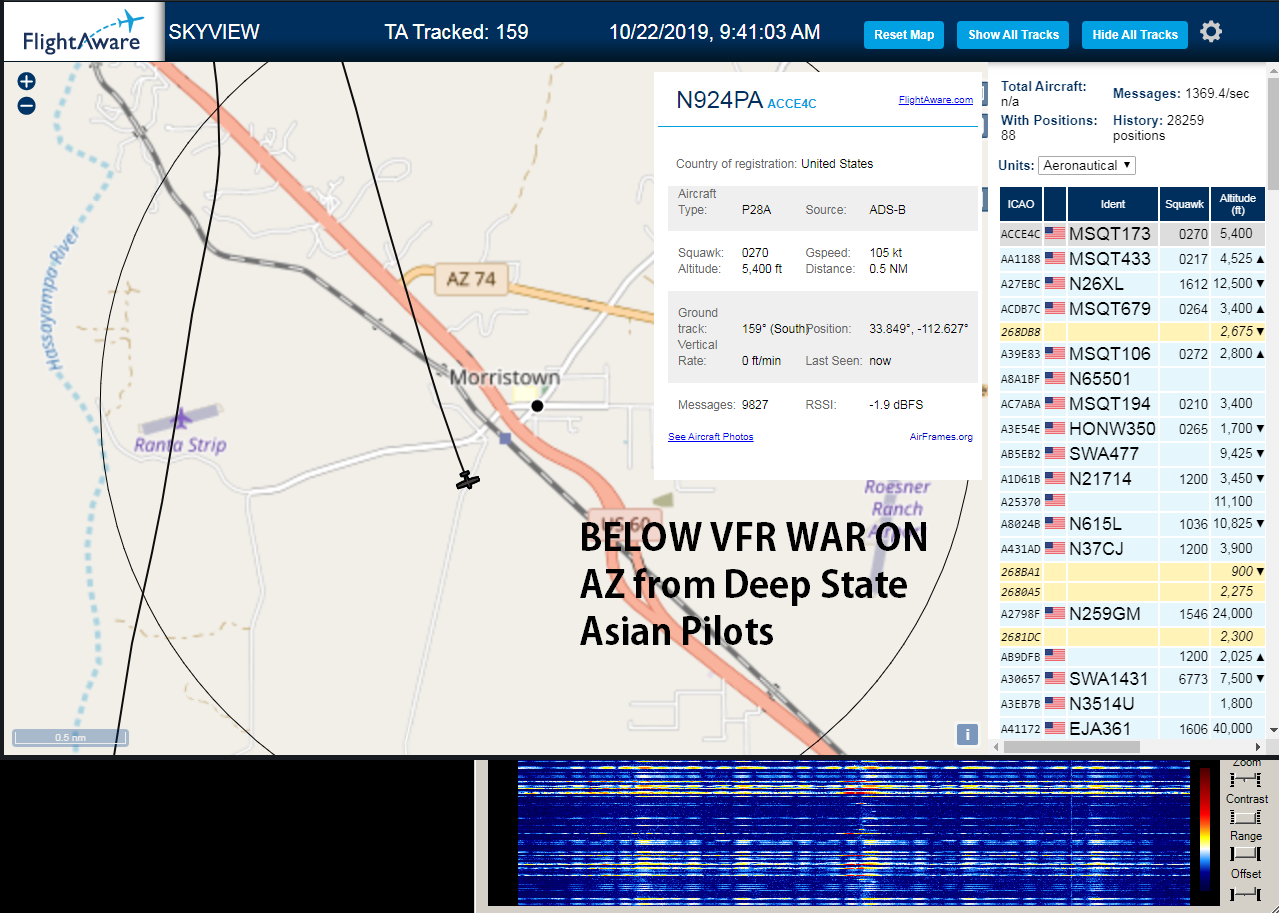
Task: Click the yellow 2681DC row
Action: (1133, 636)
